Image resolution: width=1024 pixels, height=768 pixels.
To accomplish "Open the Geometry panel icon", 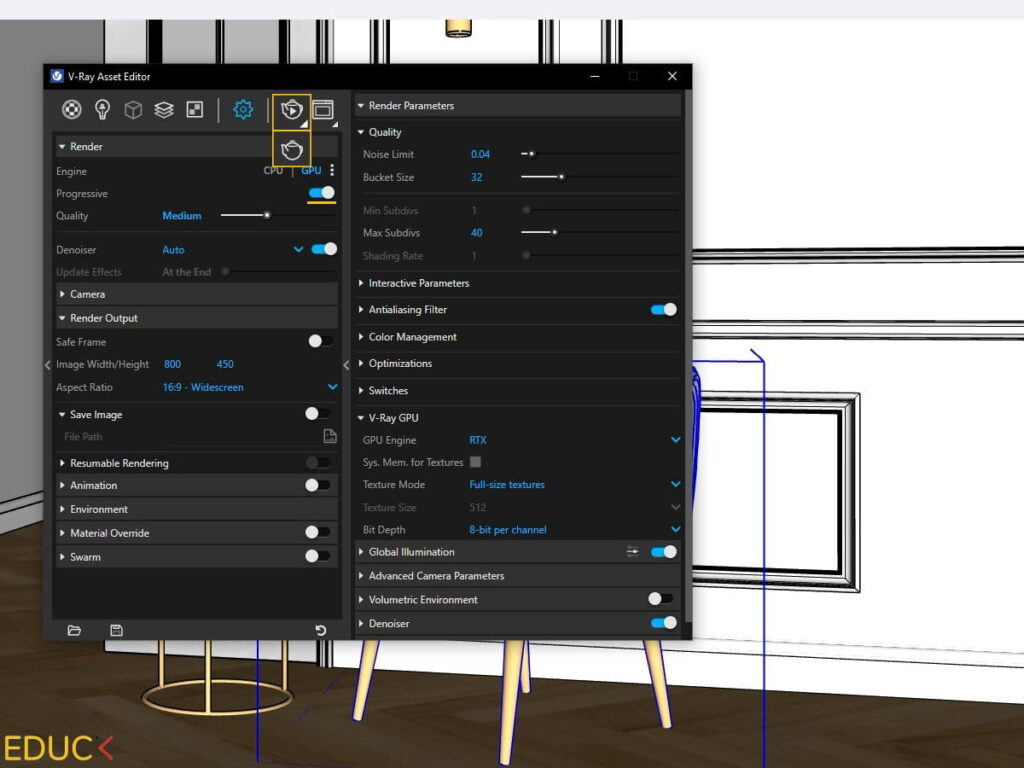I will tap(133, 110).
